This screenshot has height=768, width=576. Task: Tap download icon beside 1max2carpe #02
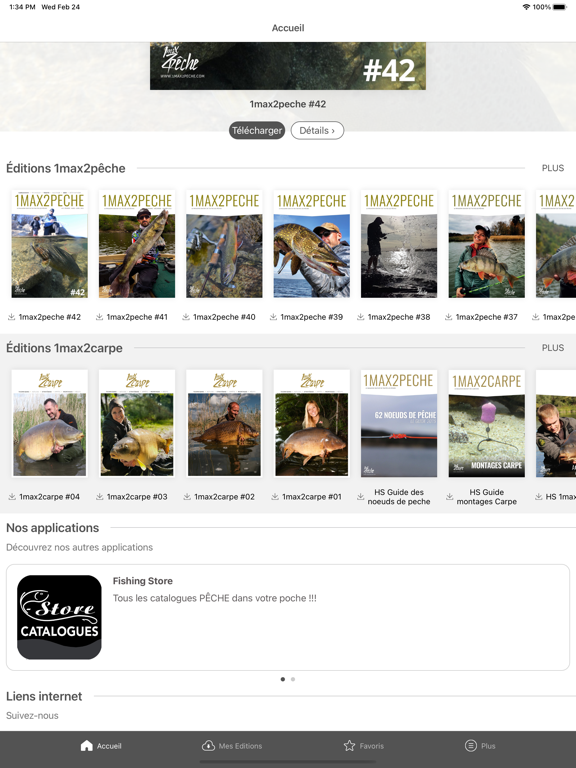(187, 497)
